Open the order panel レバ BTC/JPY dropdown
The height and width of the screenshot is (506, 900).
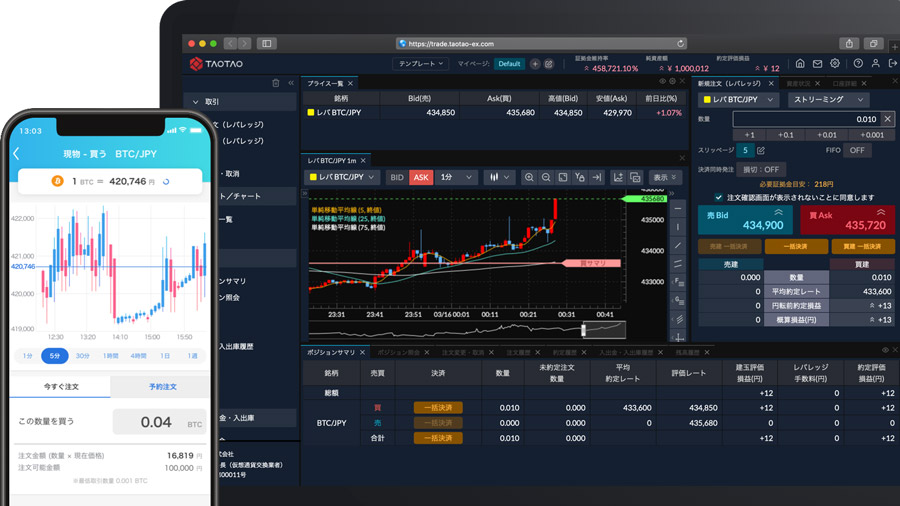[739, 100]
